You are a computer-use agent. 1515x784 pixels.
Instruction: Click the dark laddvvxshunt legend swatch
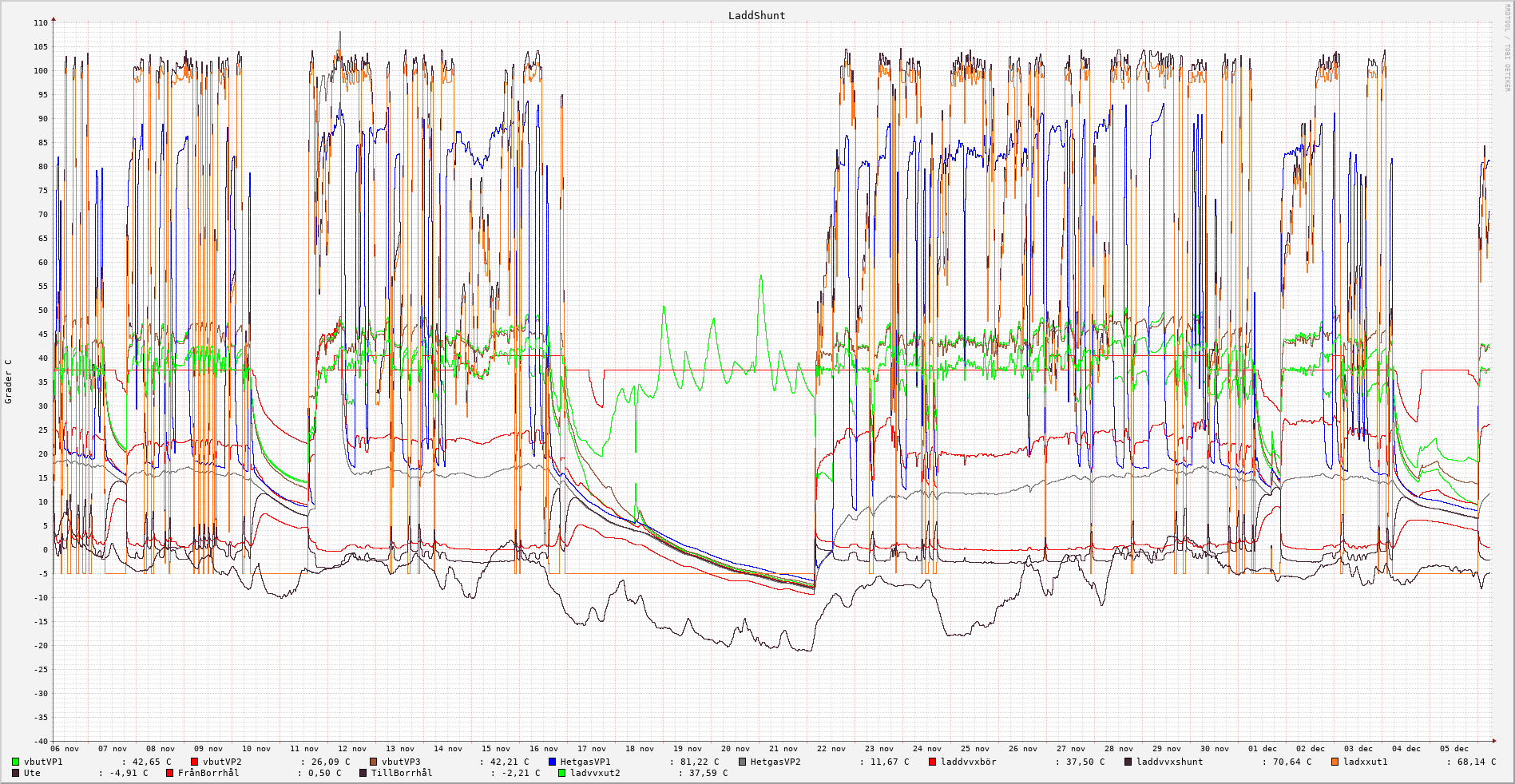[x=1128, y=762]
